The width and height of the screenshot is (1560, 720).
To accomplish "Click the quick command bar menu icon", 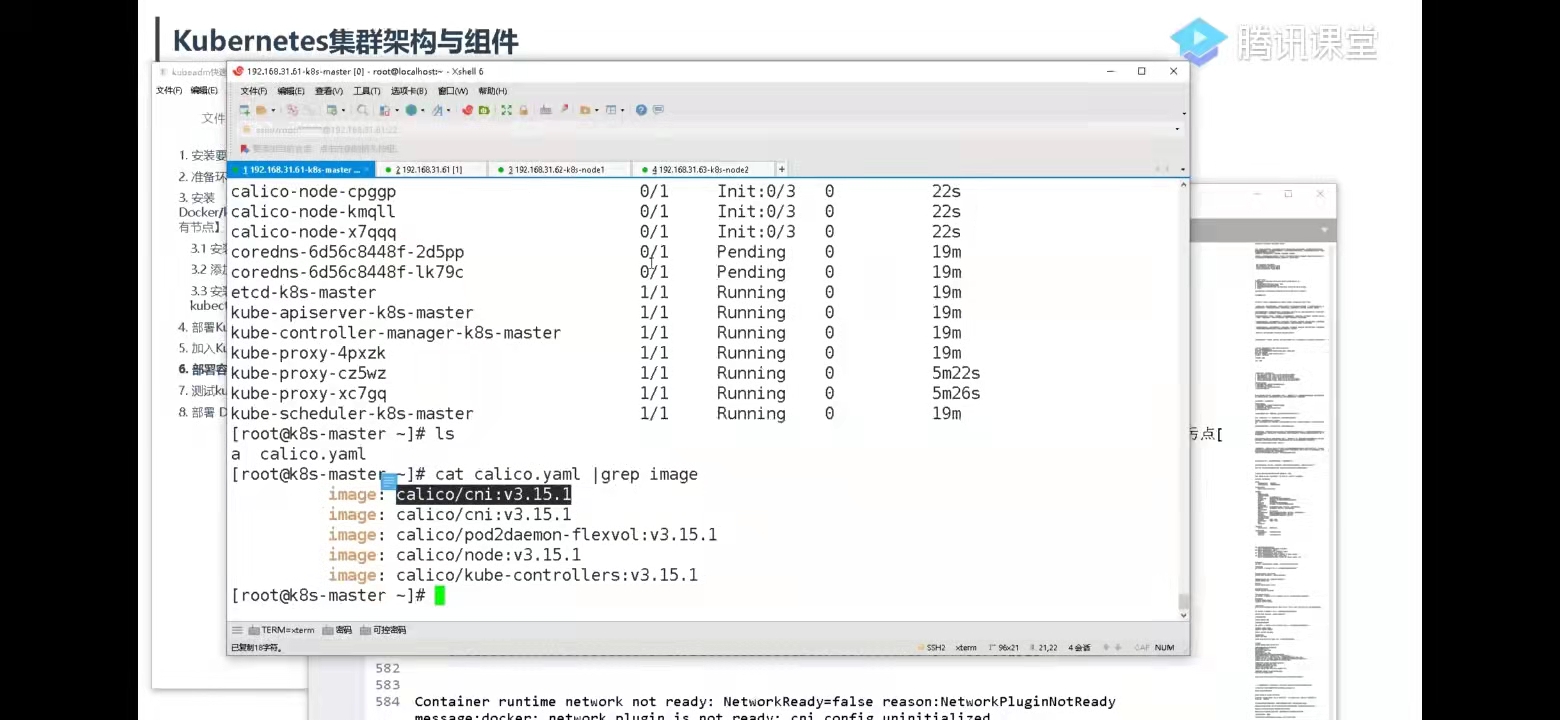I will 237,630.
